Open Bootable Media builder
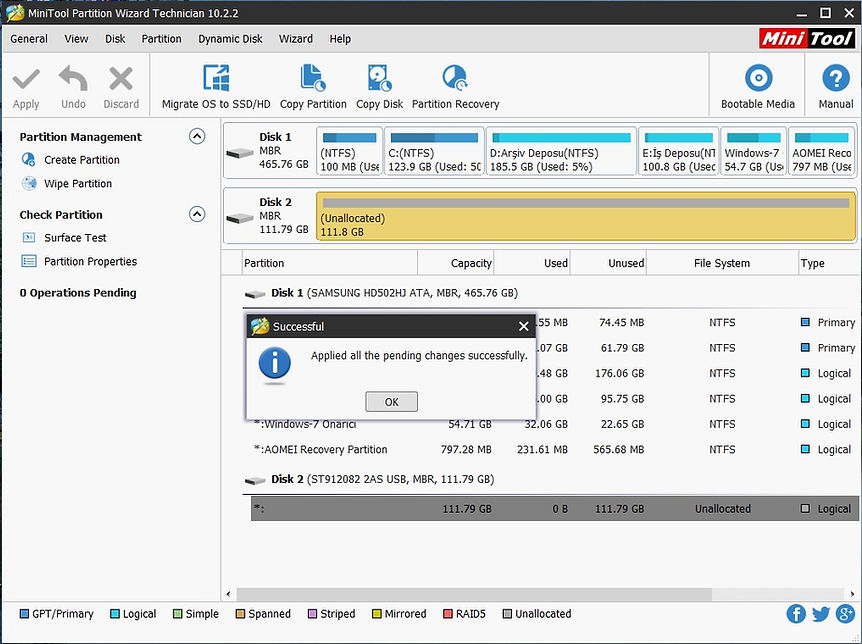Screen dimensions: 862x644 coord(758,87)
